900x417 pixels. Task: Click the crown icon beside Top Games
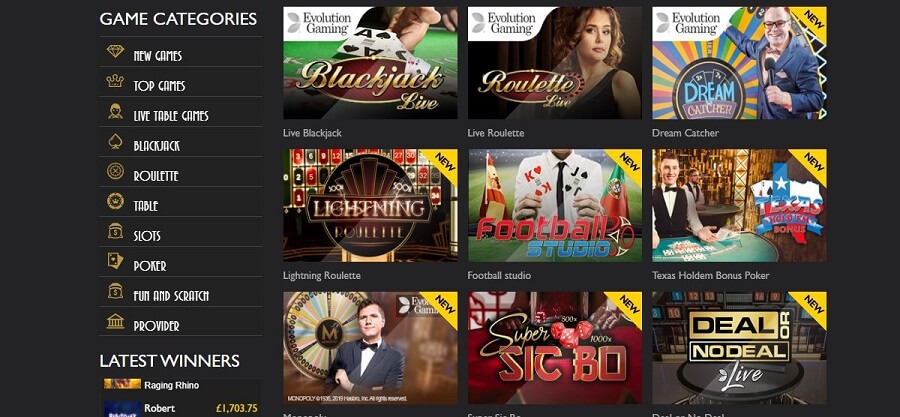pyautogui.click(x=115, y=81)
